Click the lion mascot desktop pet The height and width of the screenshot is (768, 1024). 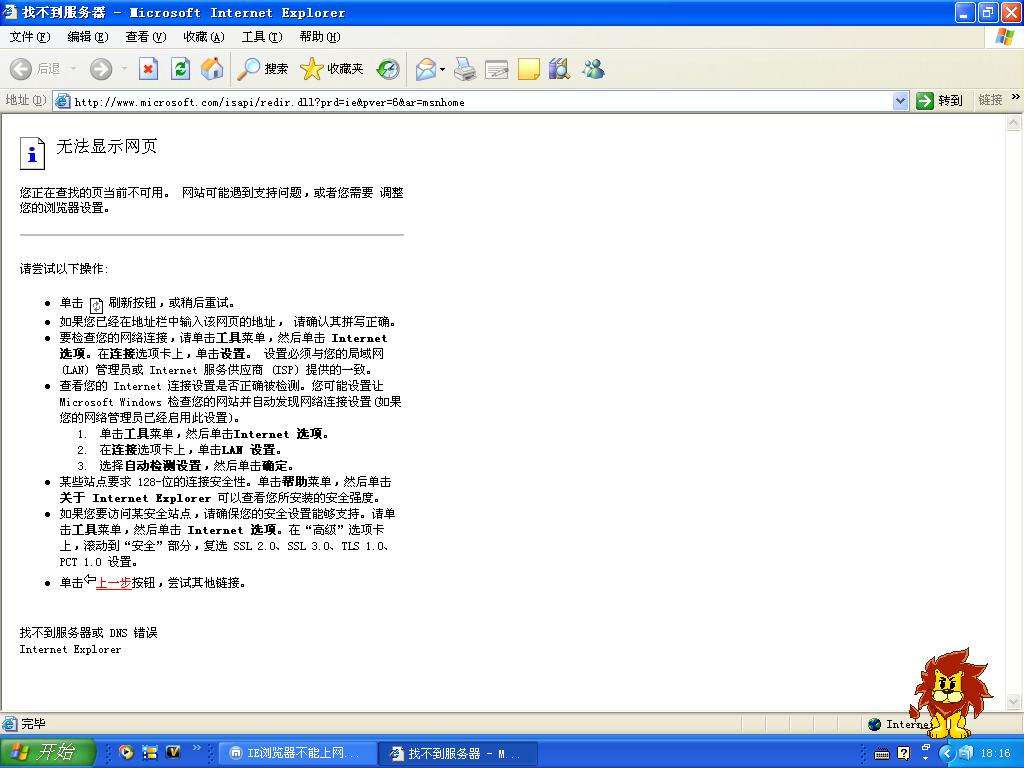point(951,694)
